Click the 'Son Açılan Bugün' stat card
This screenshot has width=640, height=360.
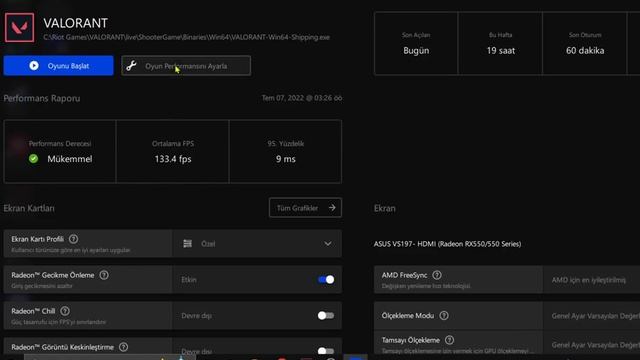pos(416,44)
